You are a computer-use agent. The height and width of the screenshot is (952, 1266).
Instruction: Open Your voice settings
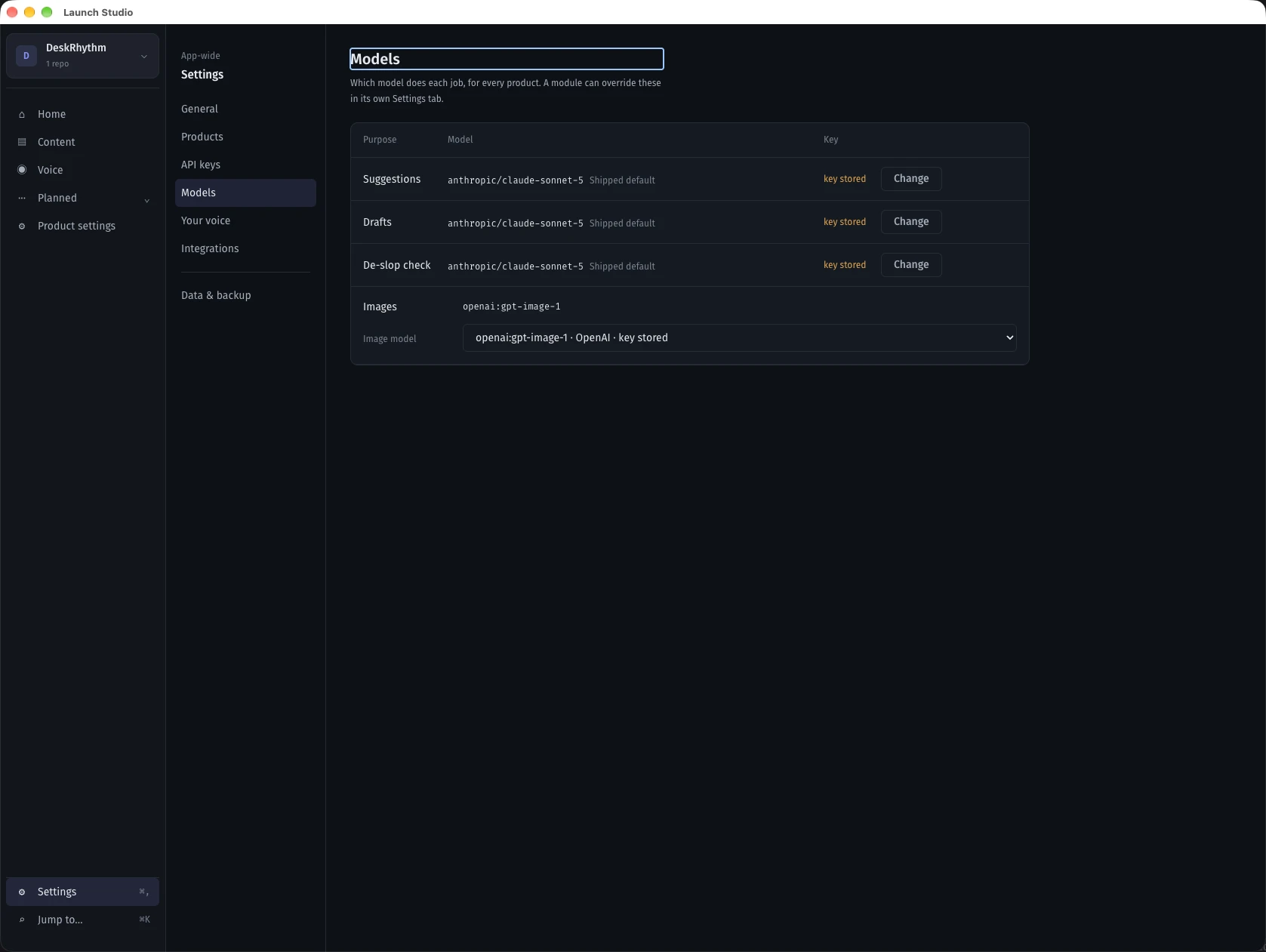click(245, 220)
